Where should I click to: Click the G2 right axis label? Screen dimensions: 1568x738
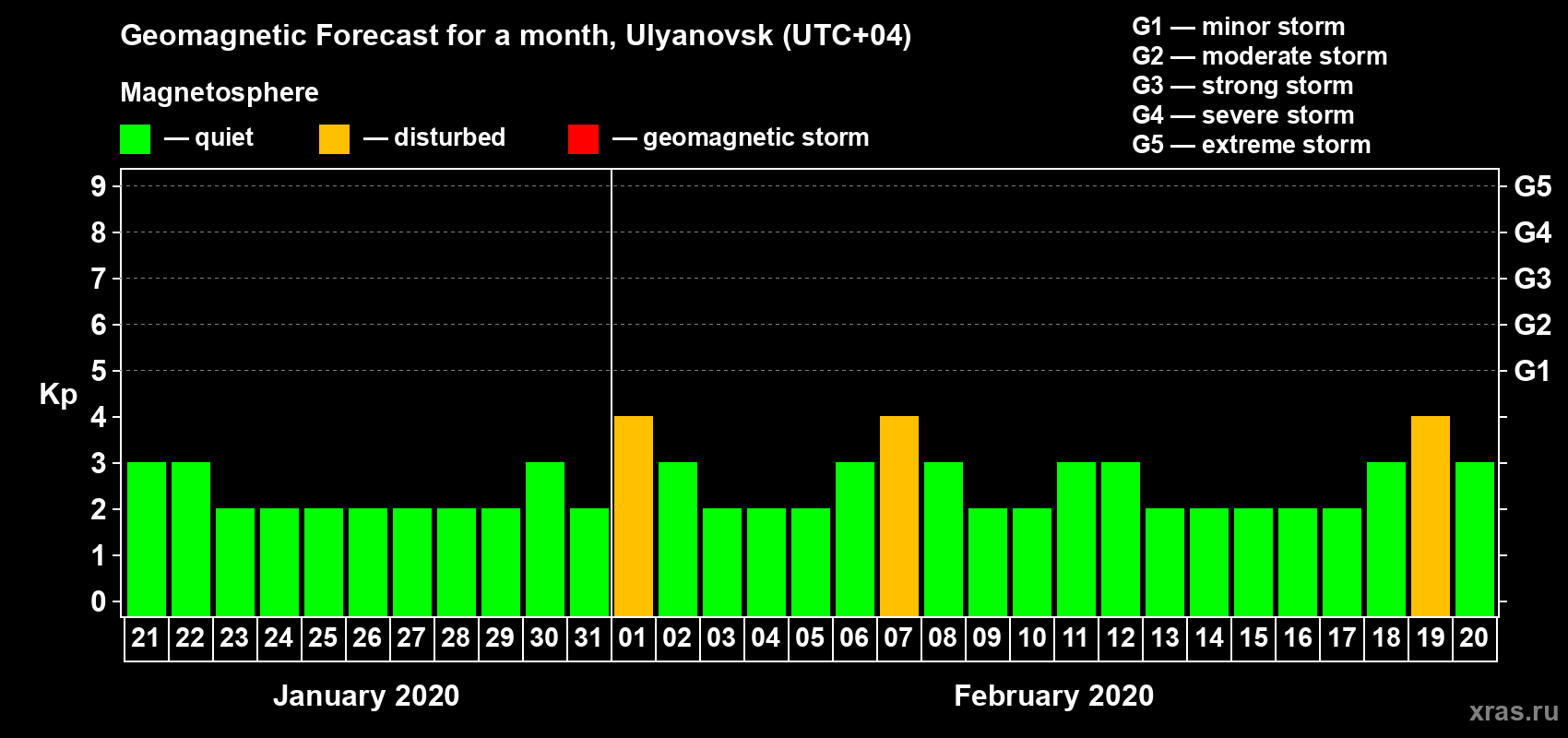coord(1533,325)
